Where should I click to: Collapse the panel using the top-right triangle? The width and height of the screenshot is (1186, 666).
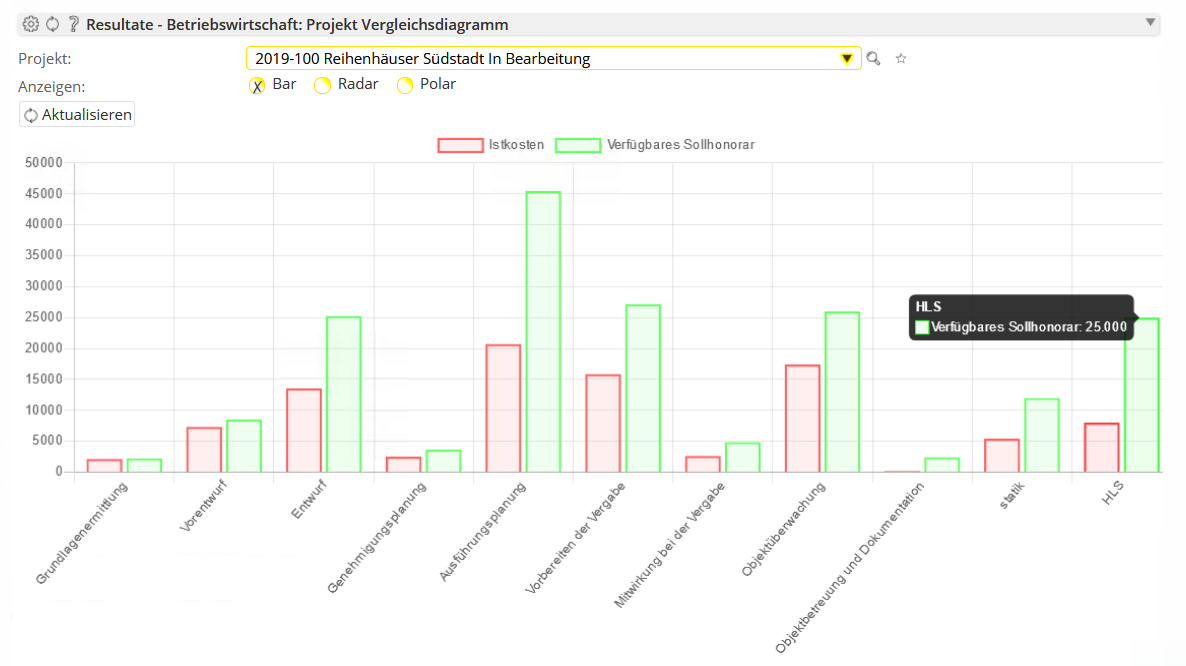pyautogui.click(x=1150, y=22)
